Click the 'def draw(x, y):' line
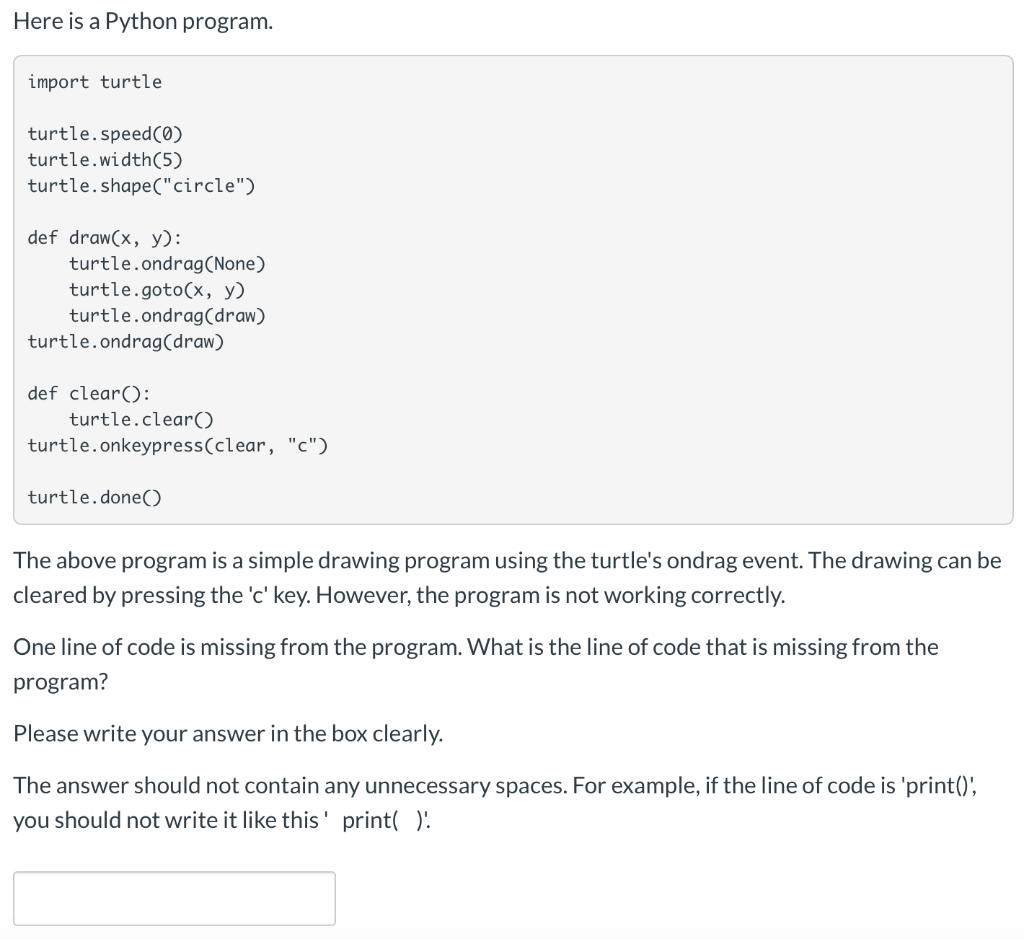 (105, 237)
